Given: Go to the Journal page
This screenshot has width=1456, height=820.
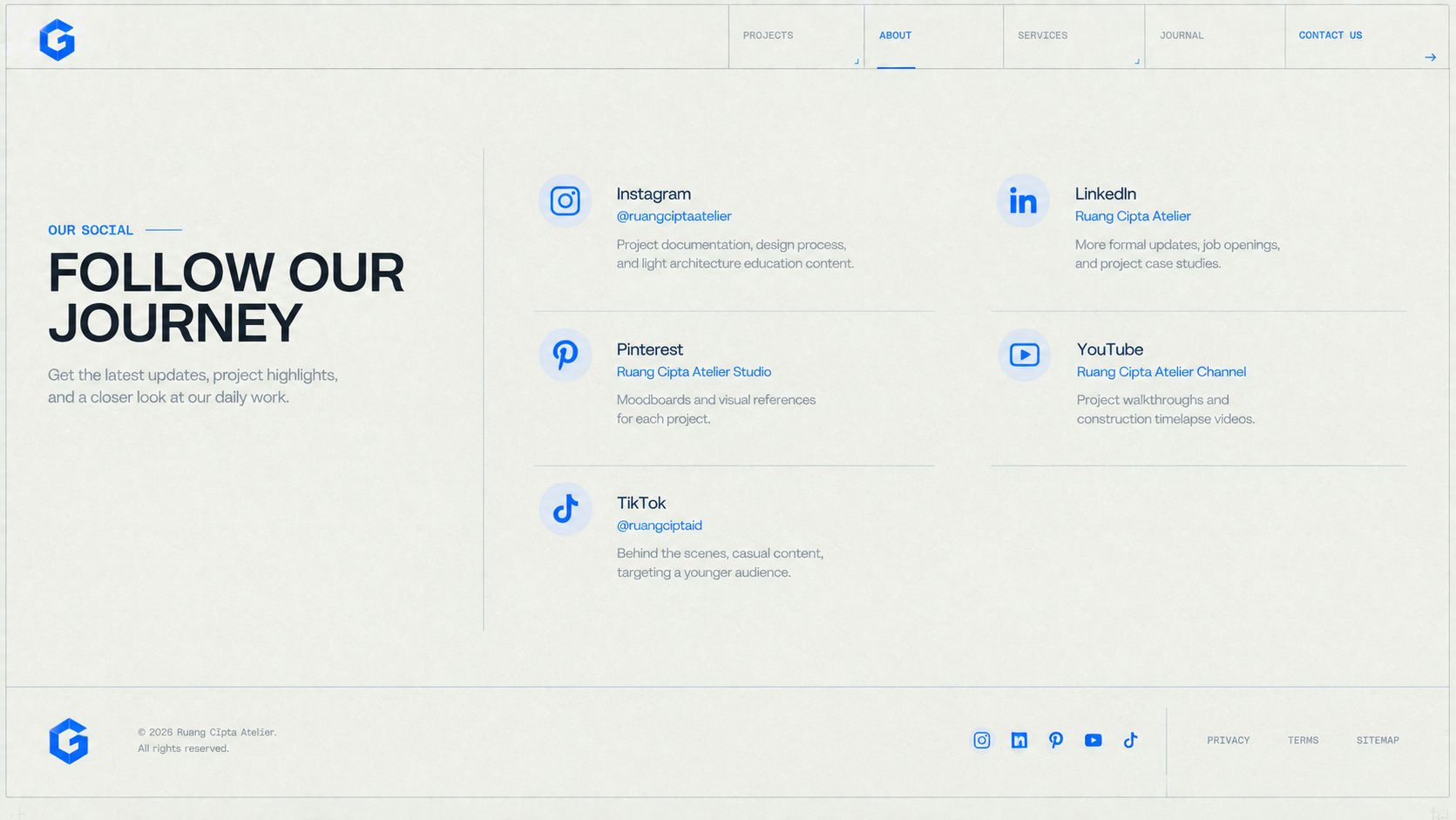Looking at the screenshot, I should [x=1182, y=36].
